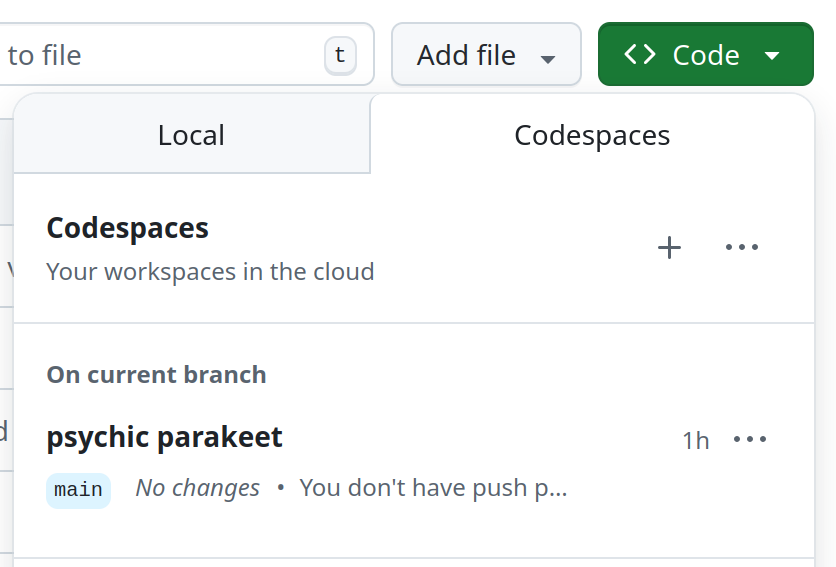The image size is (836, 567).
Task: Click the 1h last-used time label
Action: [x=696, y=441]
